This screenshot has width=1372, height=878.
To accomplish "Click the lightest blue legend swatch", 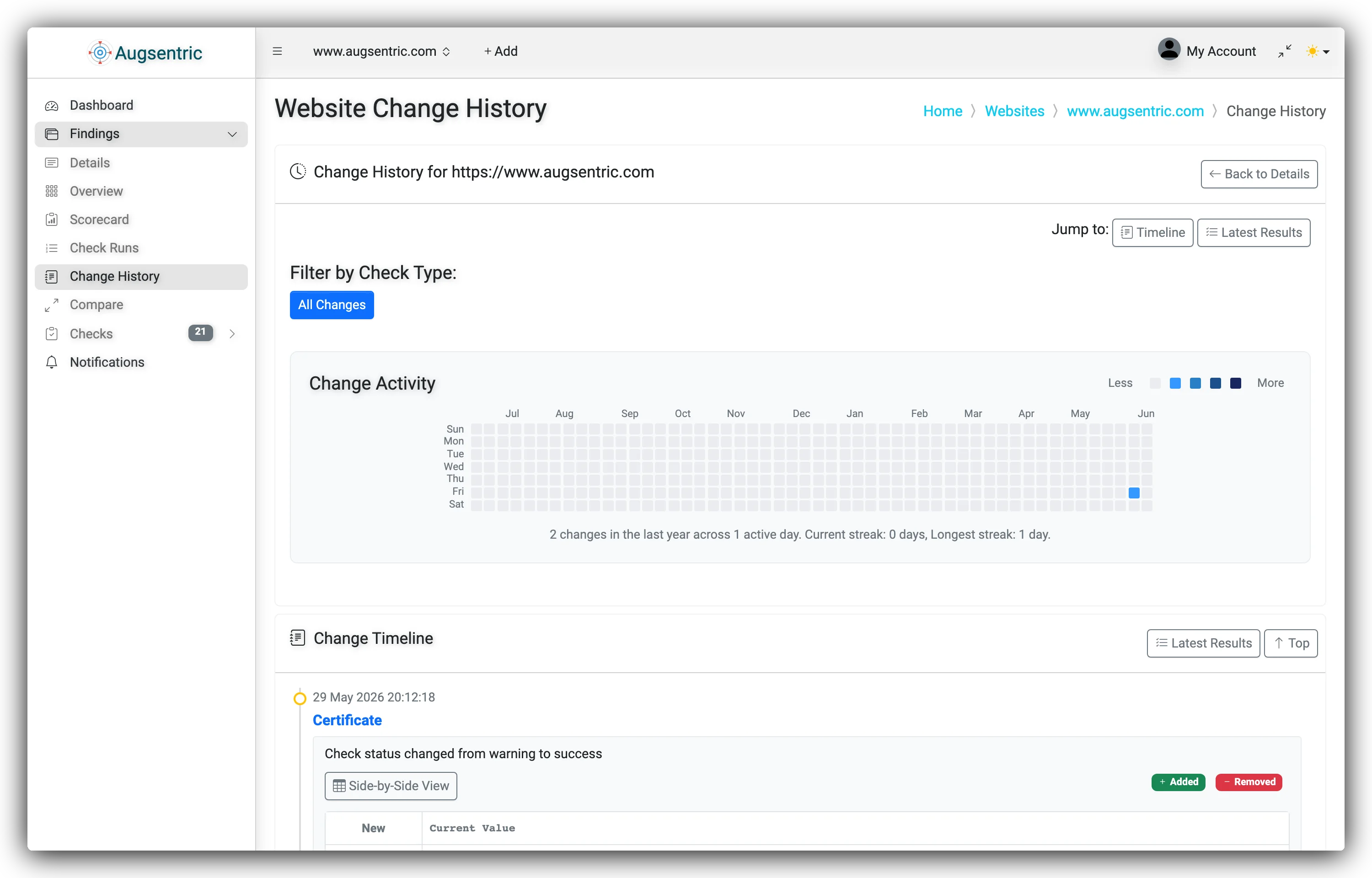I will click(x=1175, y=383).
